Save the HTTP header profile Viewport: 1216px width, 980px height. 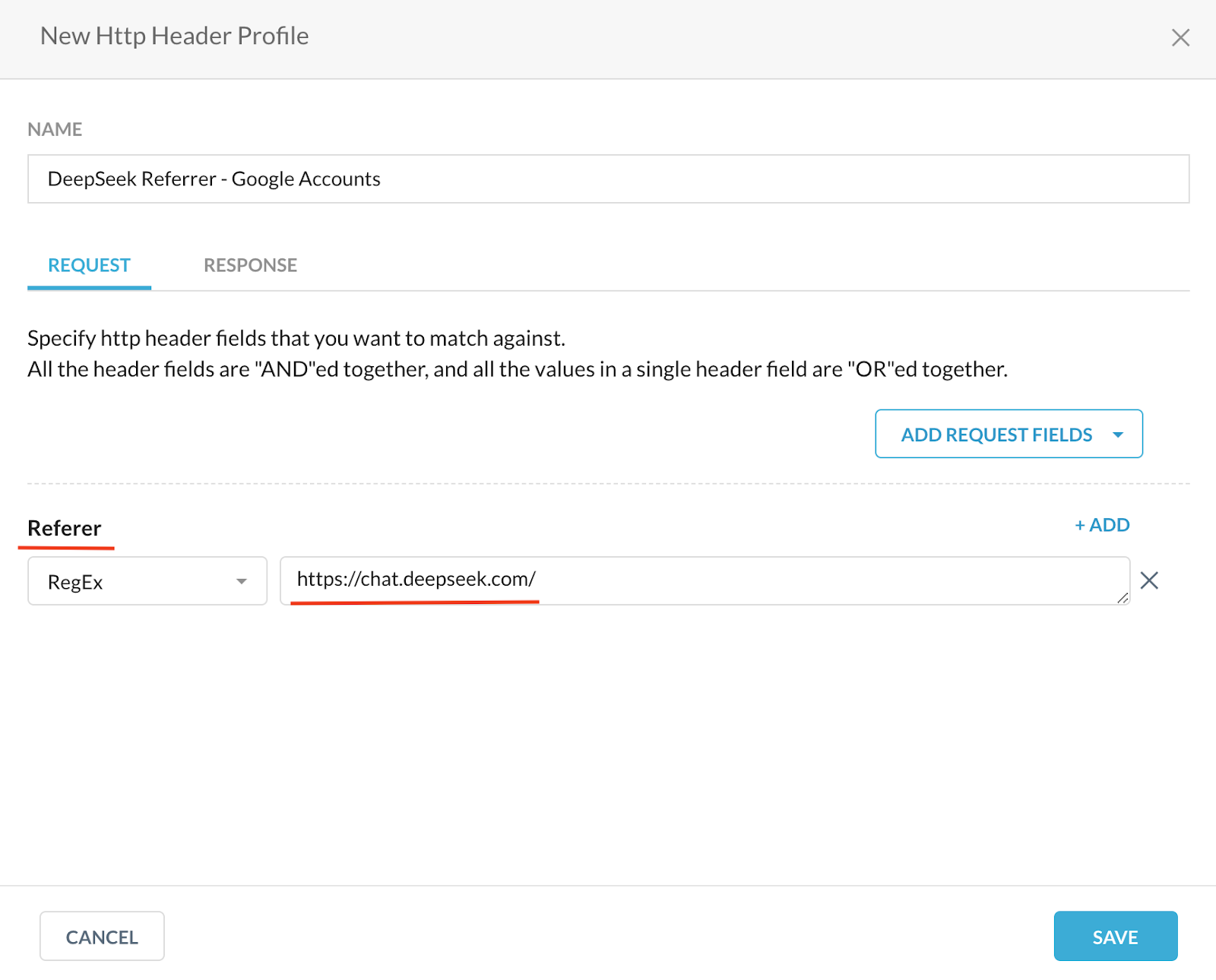[x=1115, y=936]
